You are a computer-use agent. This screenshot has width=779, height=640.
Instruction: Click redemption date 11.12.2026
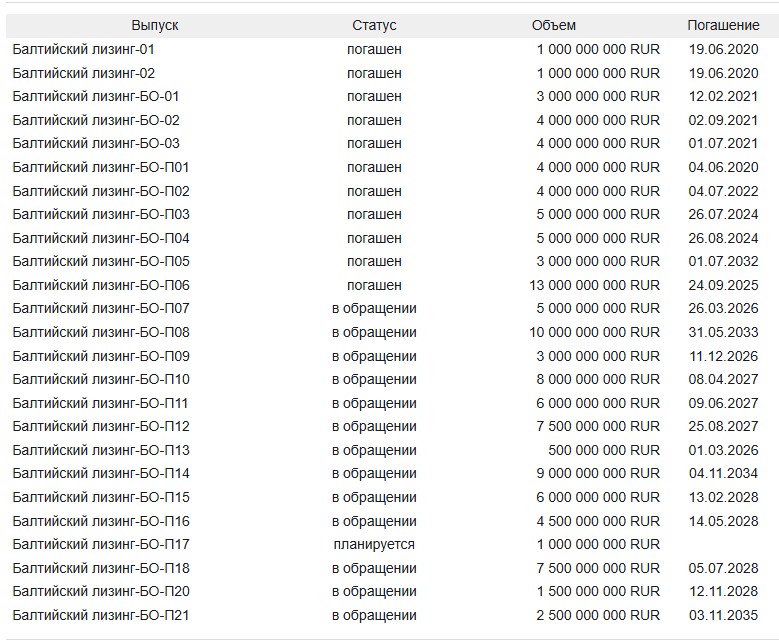[x=723, y=356]
